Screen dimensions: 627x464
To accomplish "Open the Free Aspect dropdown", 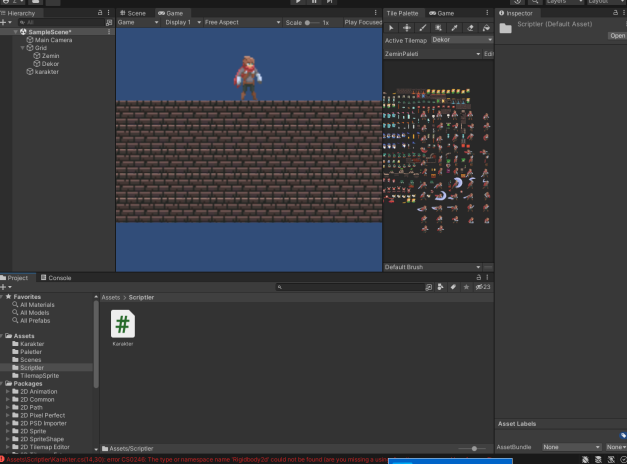I will pos(242,22).
